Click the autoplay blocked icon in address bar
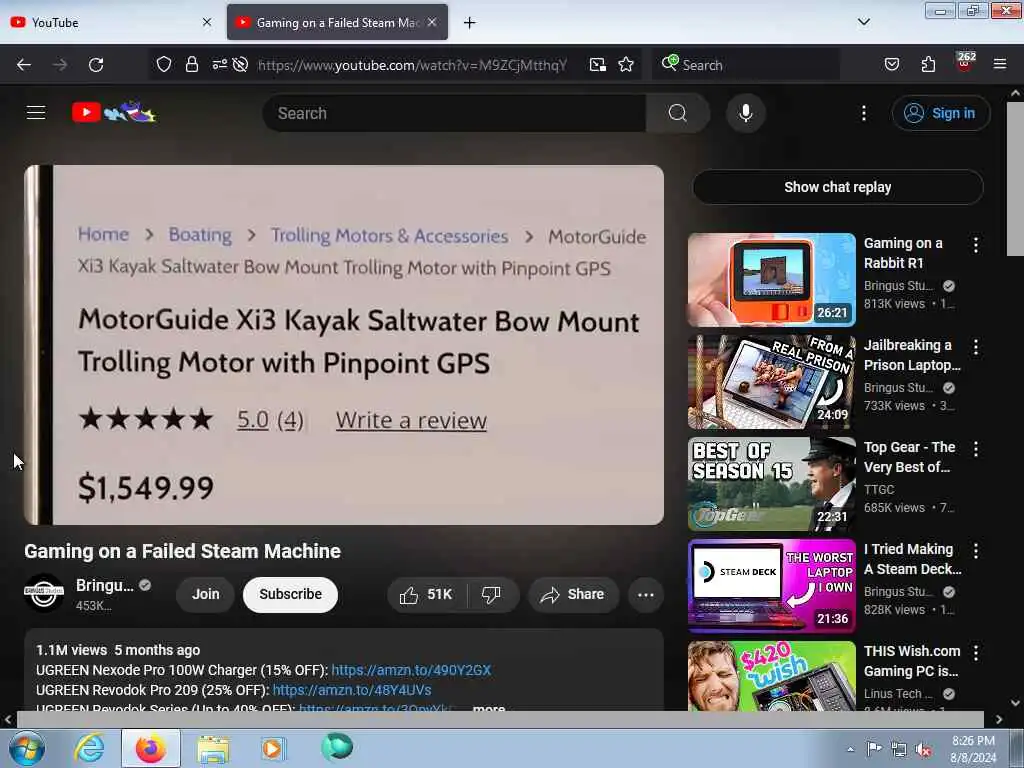This screenshot has width=1024, height=768. pyautogui.click(x=240, y=65)
